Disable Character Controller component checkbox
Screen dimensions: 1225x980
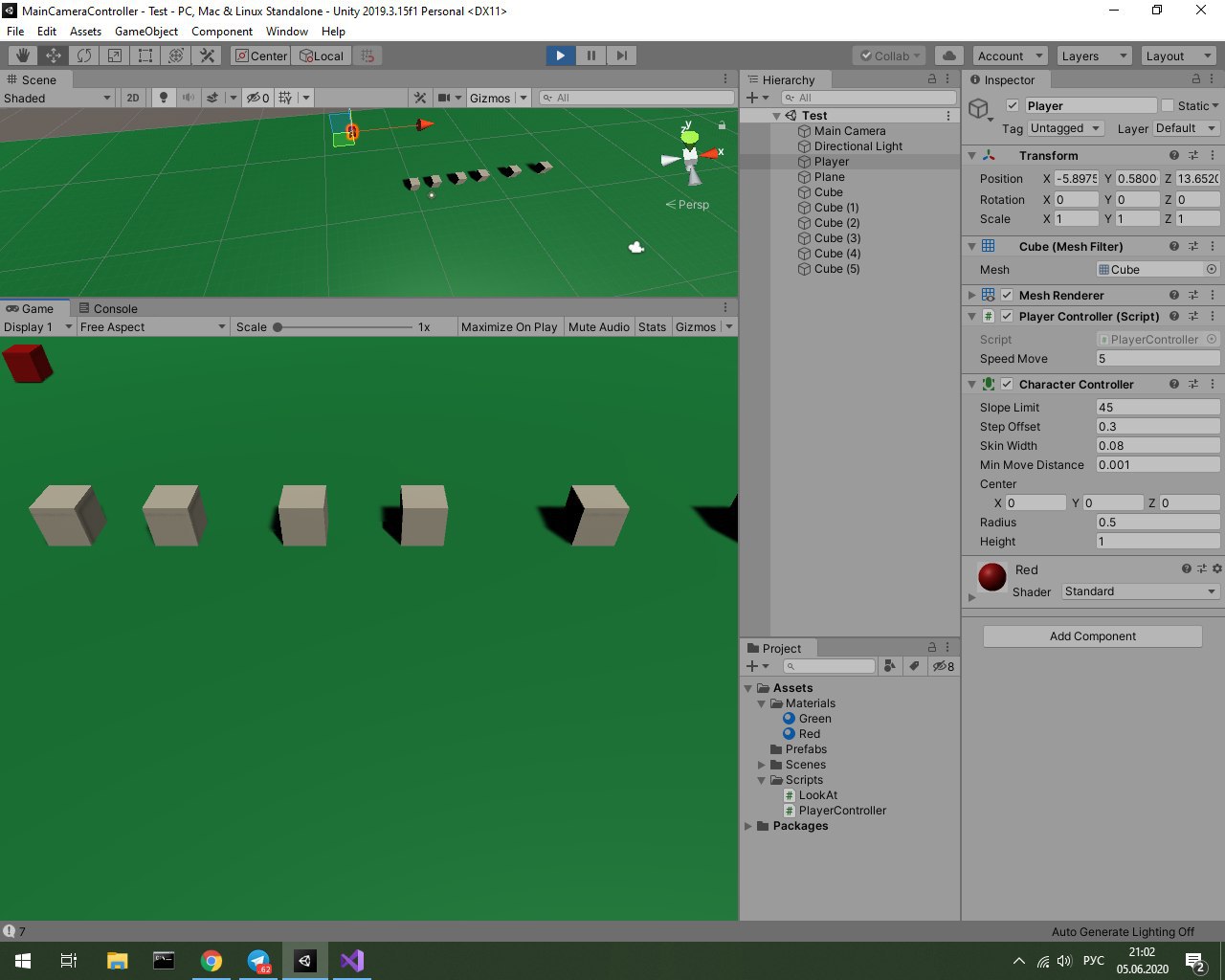[1007, 384]
